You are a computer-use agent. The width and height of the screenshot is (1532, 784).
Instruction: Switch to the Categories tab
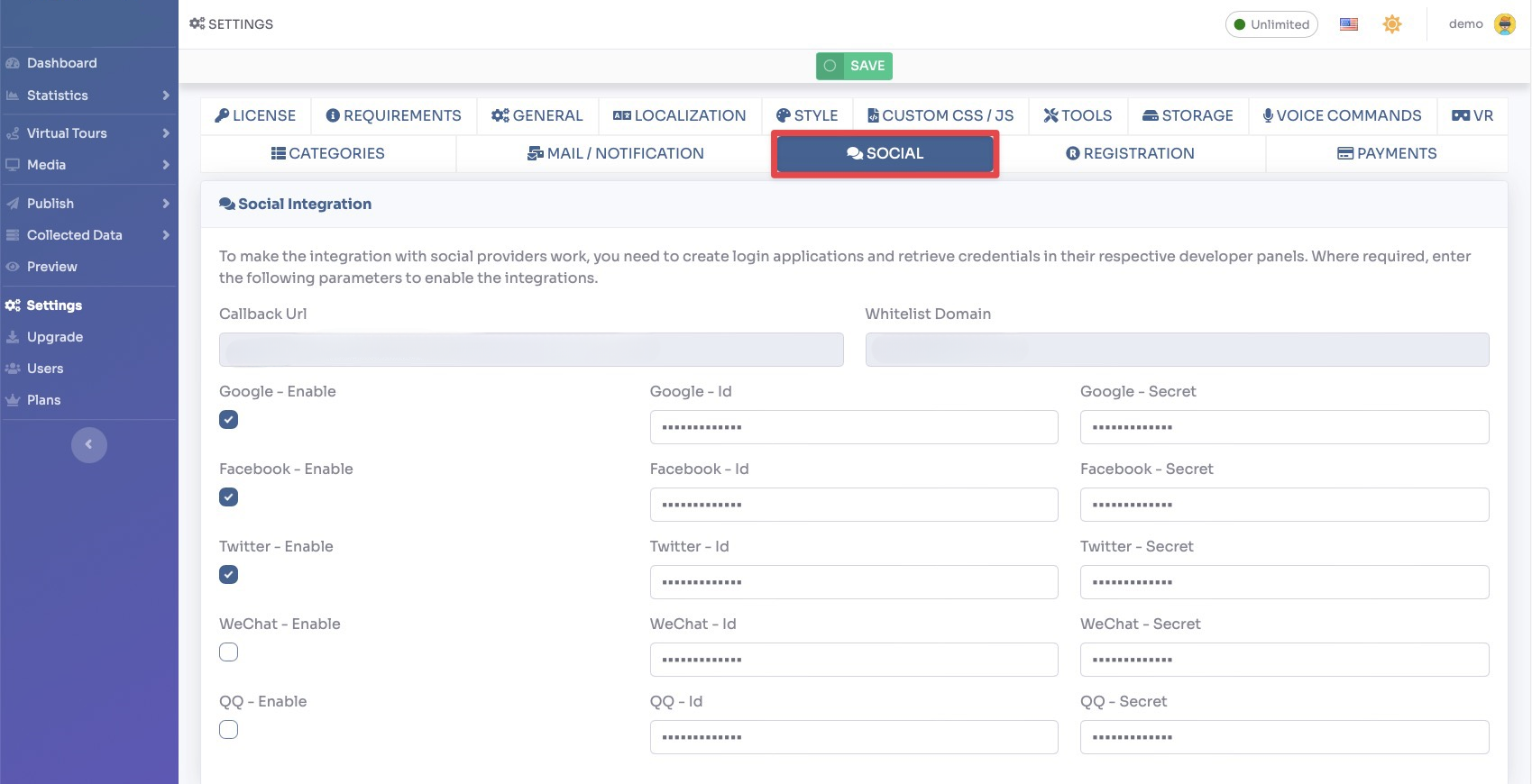(328, 153)
